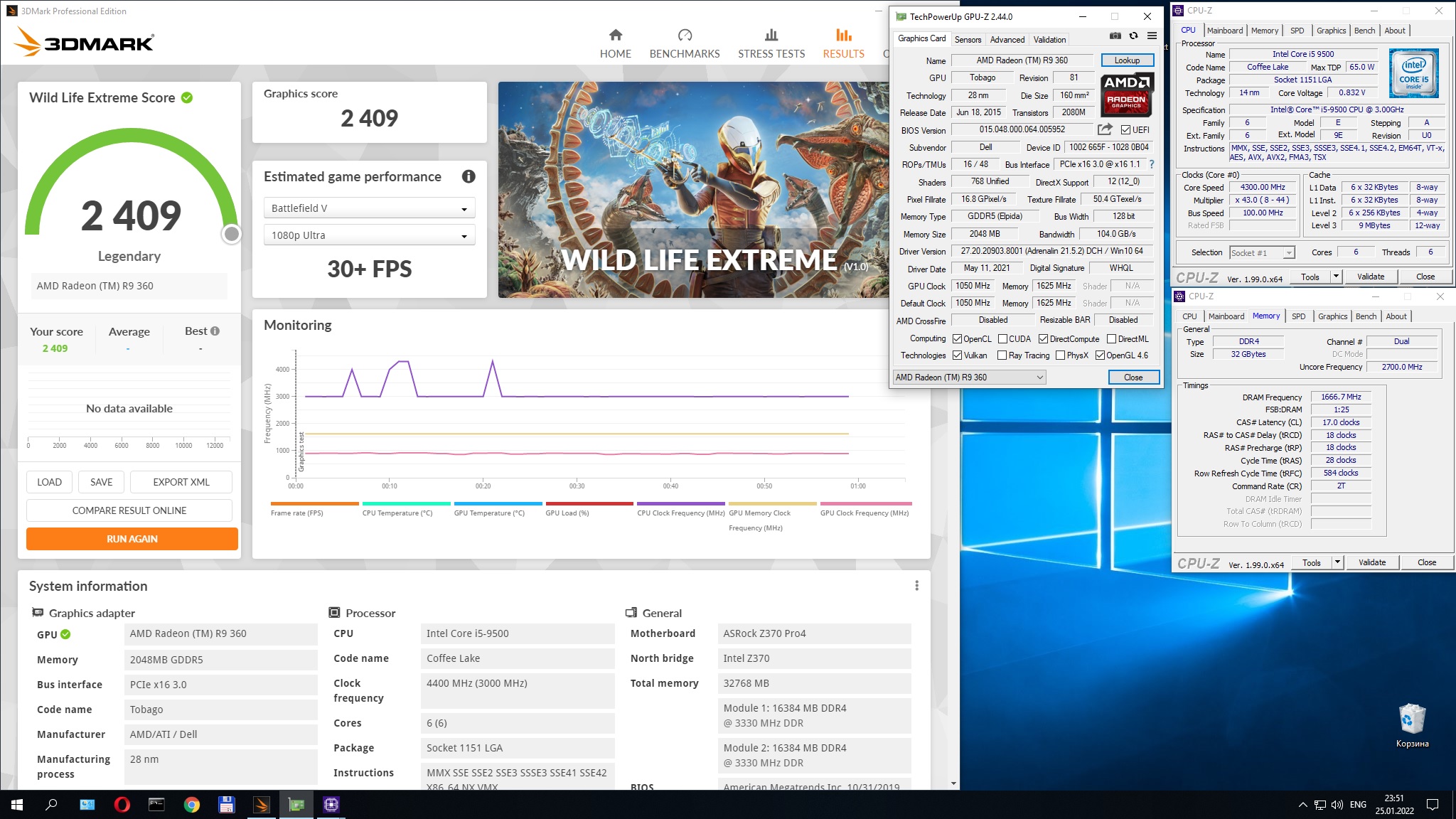Open Windows taskbar search
The image size is (1456, 819).
pos(51,805)
